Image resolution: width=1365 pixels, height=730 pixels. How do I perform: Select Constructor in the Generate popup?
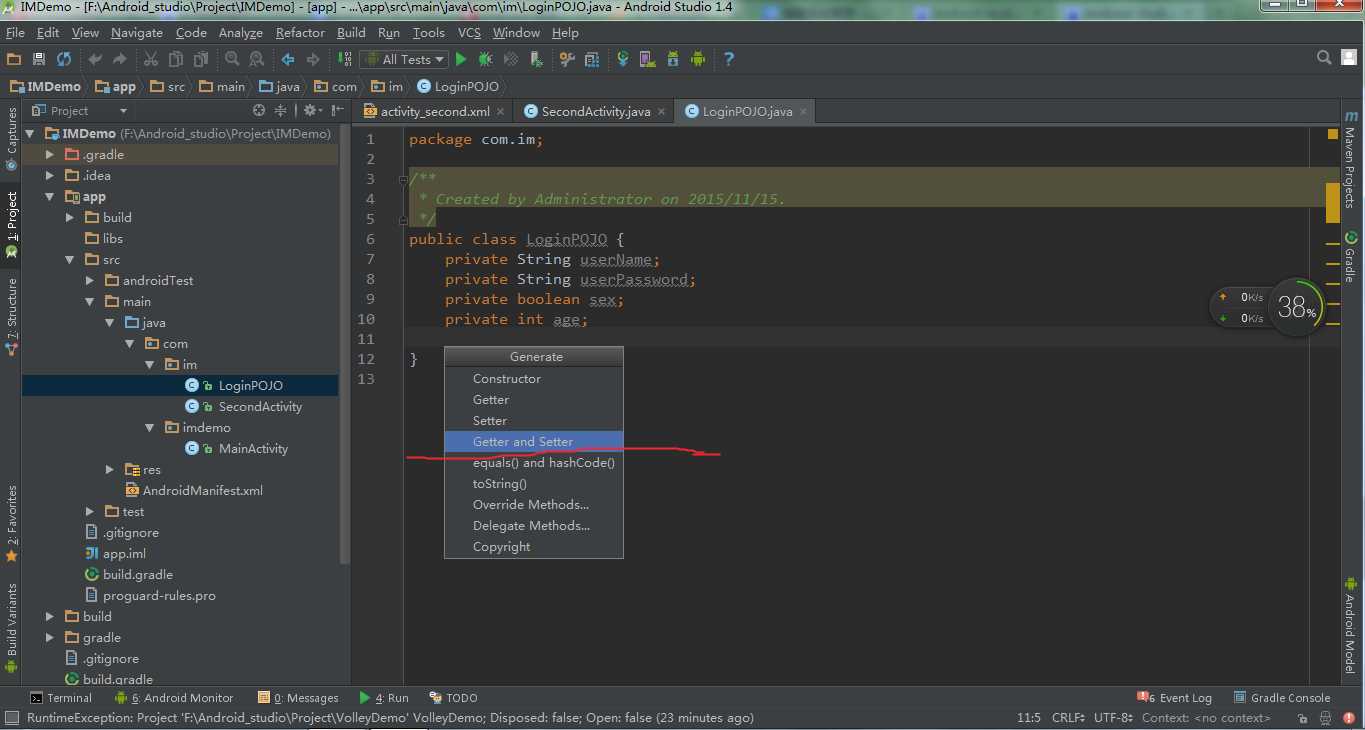[506, 379]
